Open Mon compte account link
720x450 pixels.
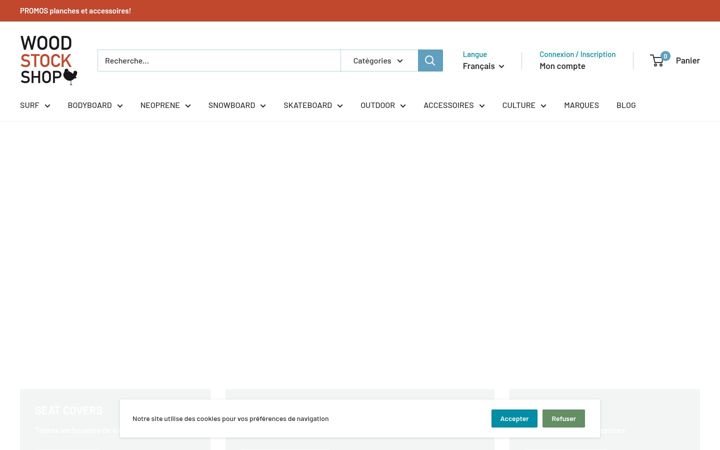(x=562, y=66)
